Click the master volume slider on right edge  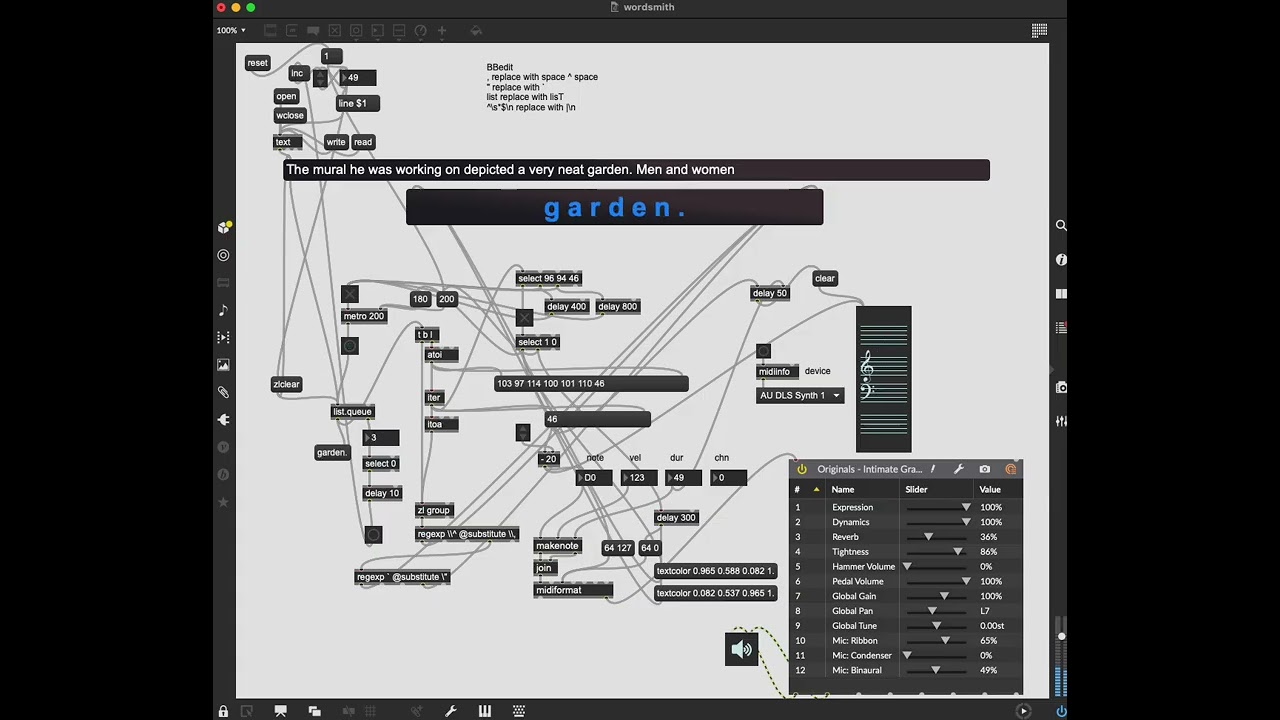[x=1061, y=636]
